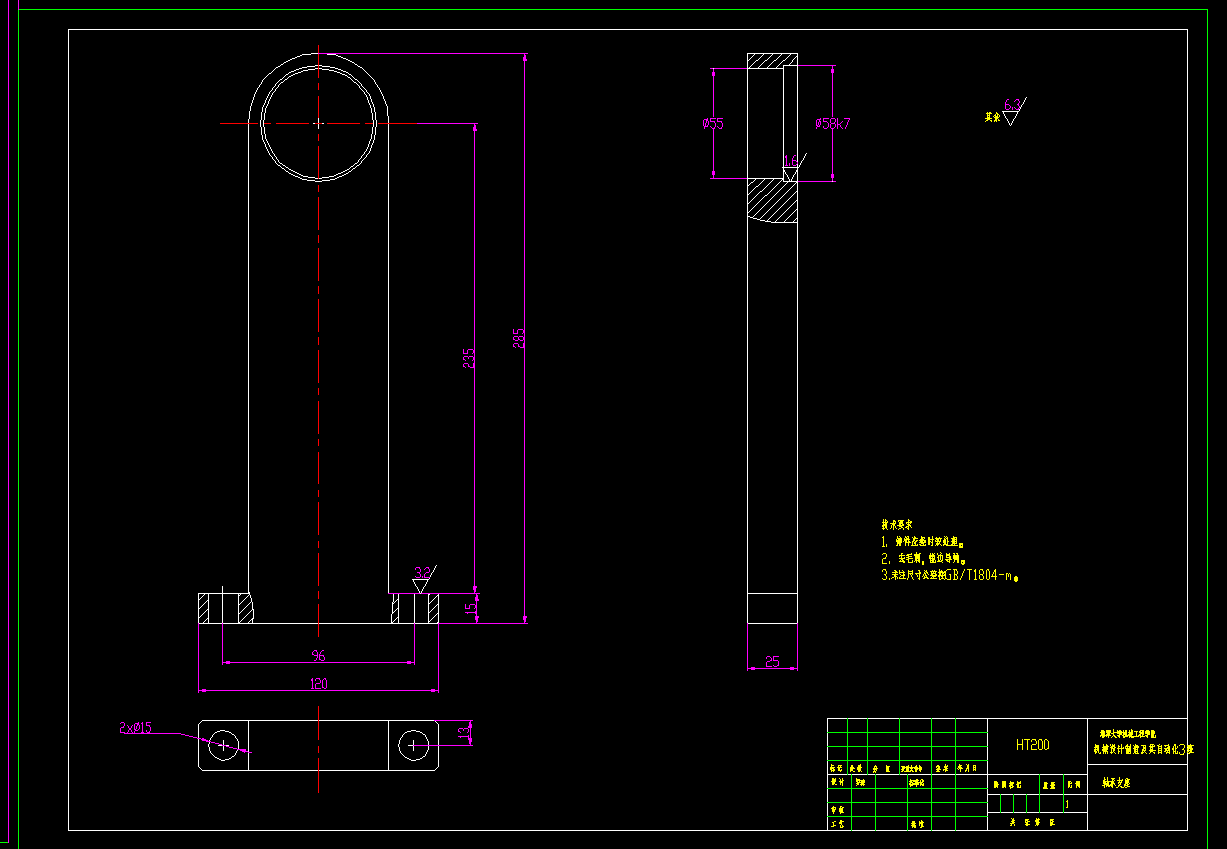
Task: Click the 6.3 general roughness symbol
Action: click(x=1012, y=110)
